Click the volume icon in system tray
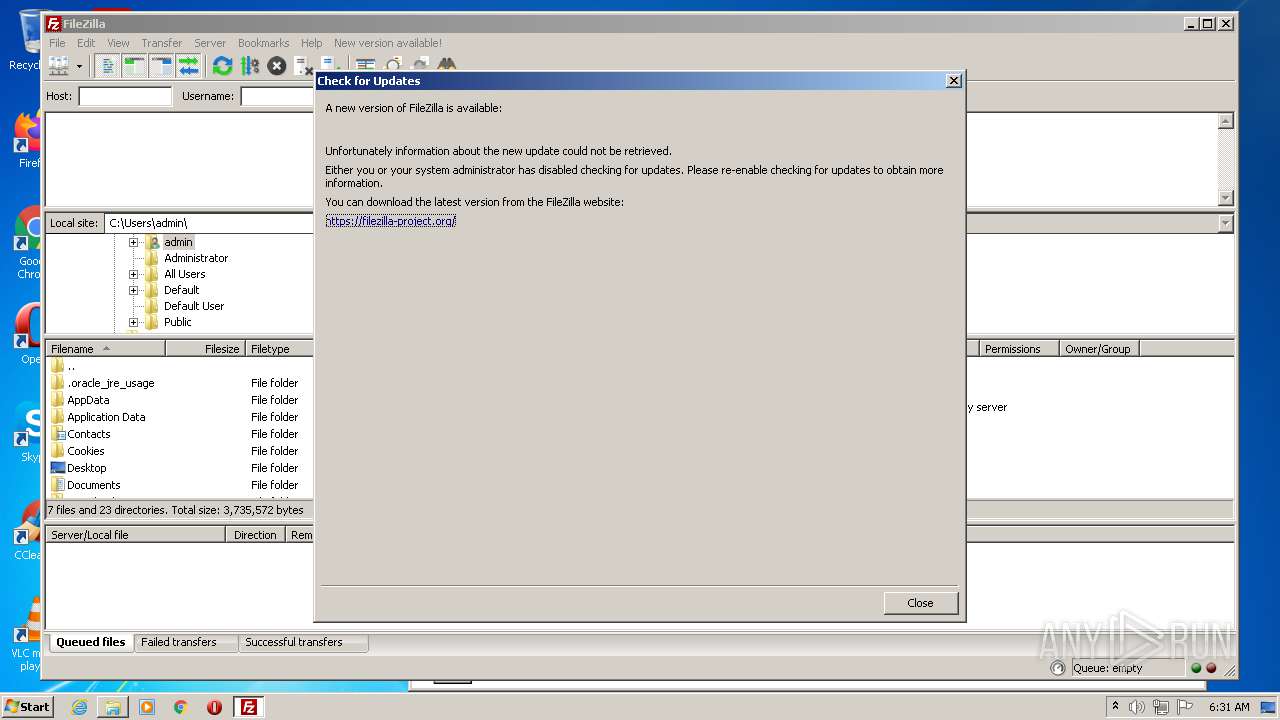 pos(1137,707)
